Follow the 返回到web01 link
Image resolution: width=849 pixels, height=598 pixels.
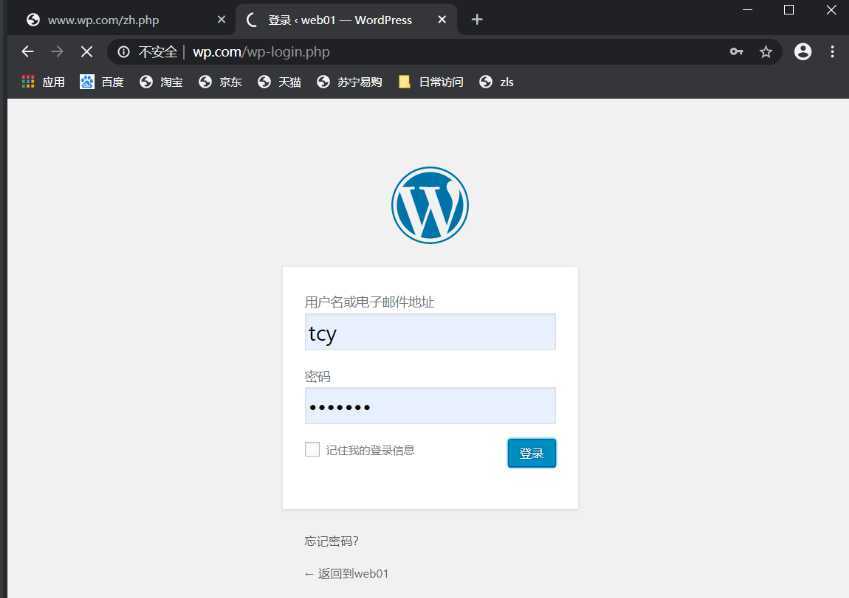[347, 574]
